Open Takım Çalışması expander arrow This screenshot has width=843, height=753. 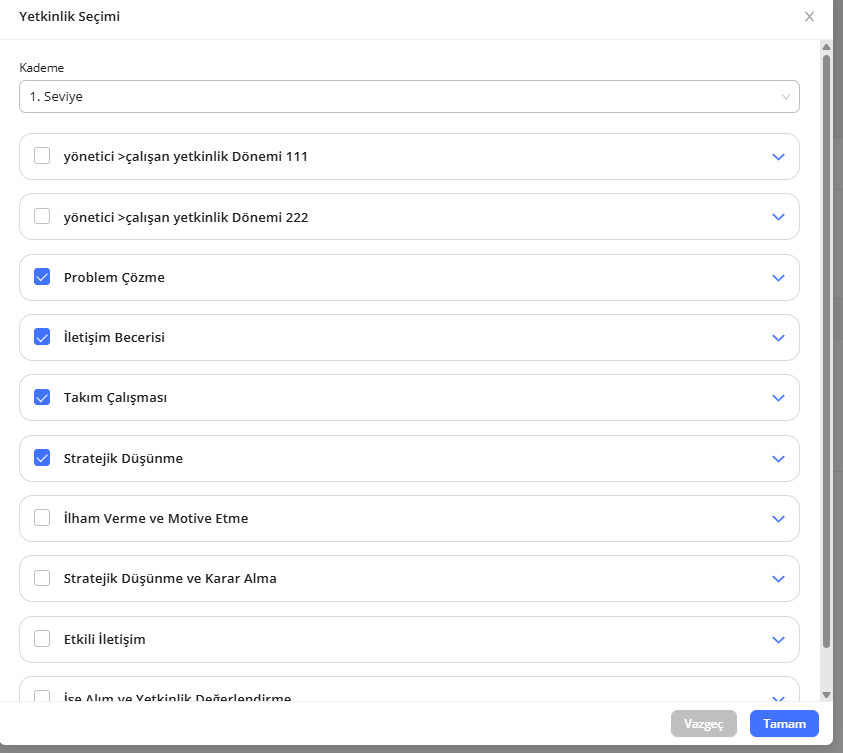pos(779,398)
